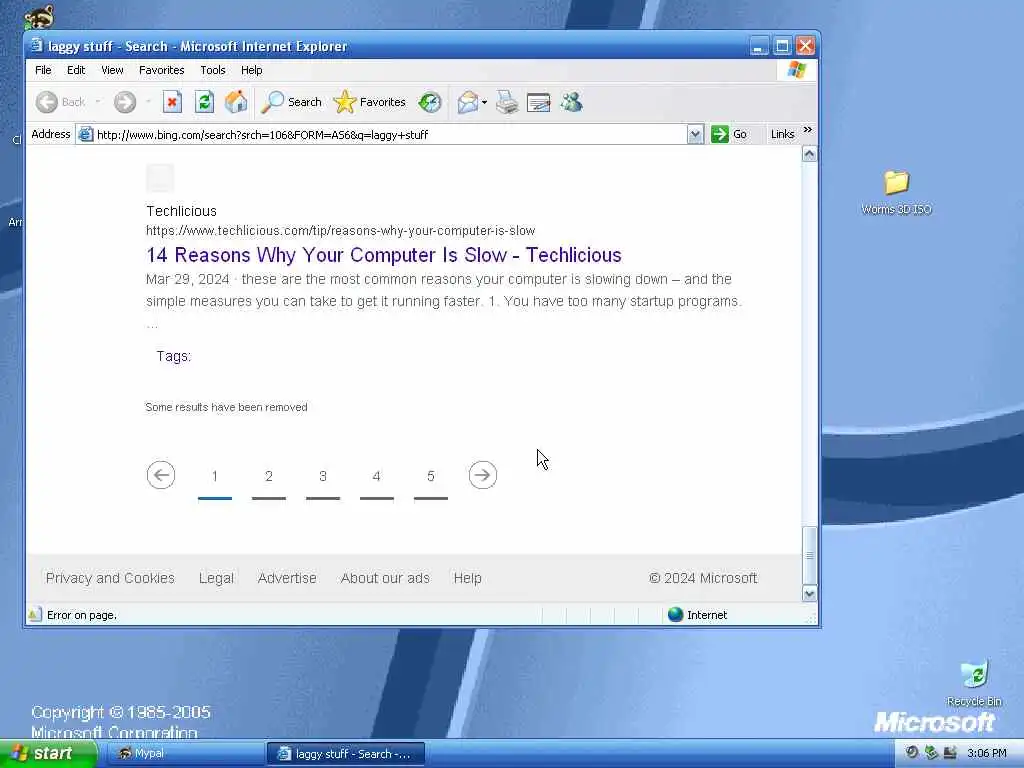Screen dimensions: 1024x768
Task: Select the Recycle Bin desktop icon
Action: (x=974, y=683)
